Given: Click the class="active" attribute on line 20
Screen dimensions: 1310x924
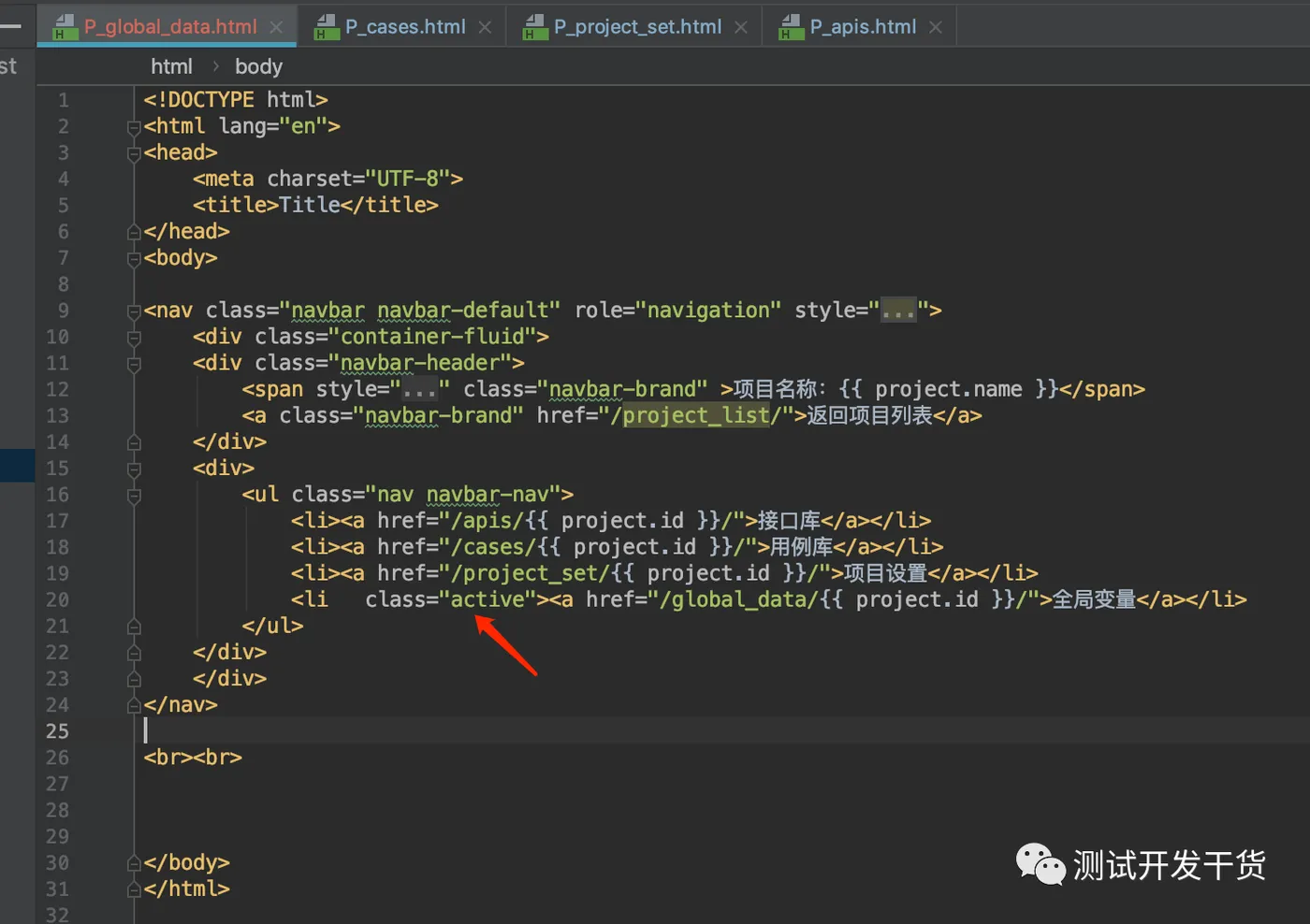Looking at the screenshot, I should (x=451, y=599).
